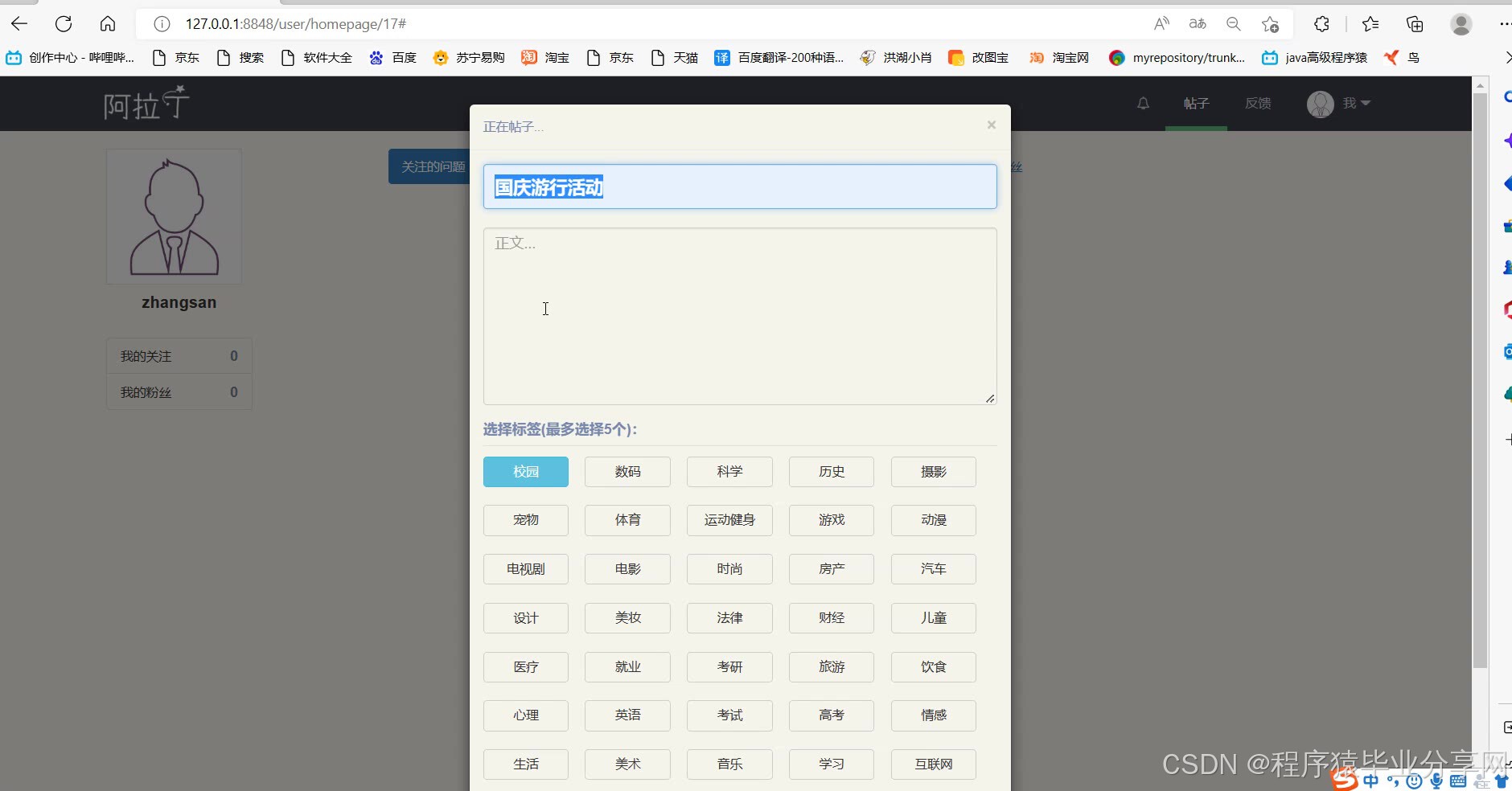Select the 摄影 tag

pos(934,472)
